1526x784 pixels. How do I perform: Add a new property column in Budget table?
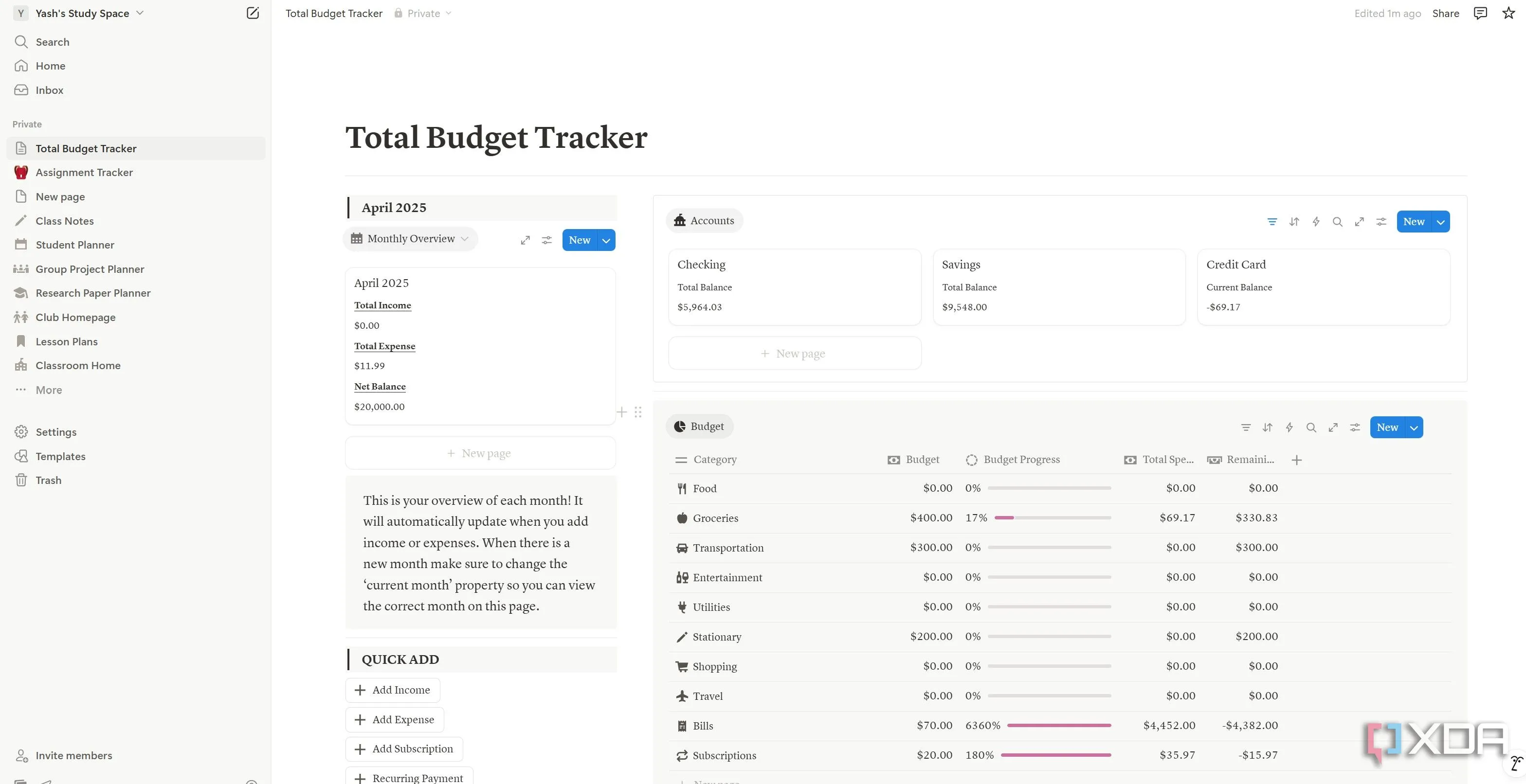pos(1296,460)
